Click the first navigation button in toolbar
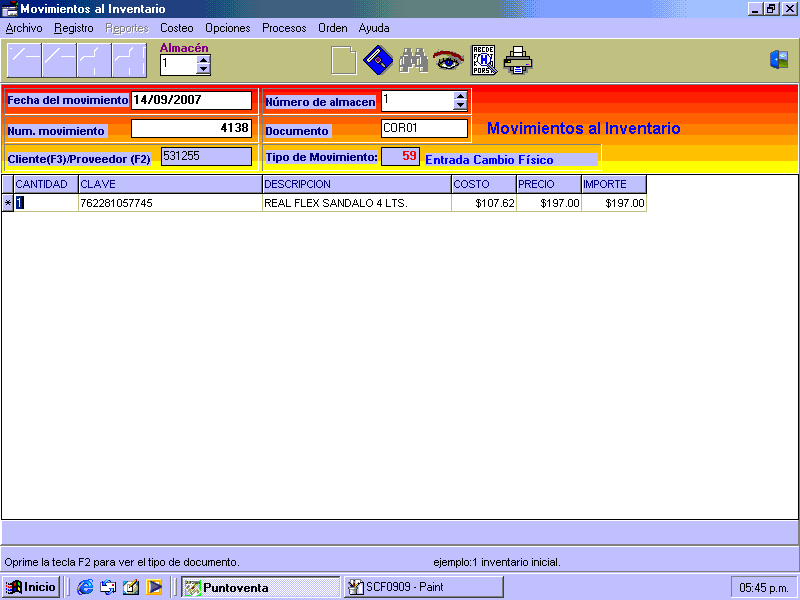The width and height of the screenshot is (800, 600). (x=24, y=61)
